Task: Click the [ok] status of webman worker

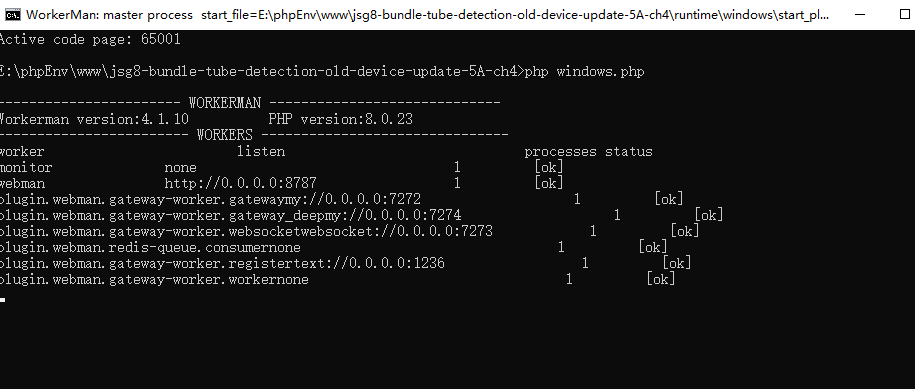Action: tap(549, 184)
